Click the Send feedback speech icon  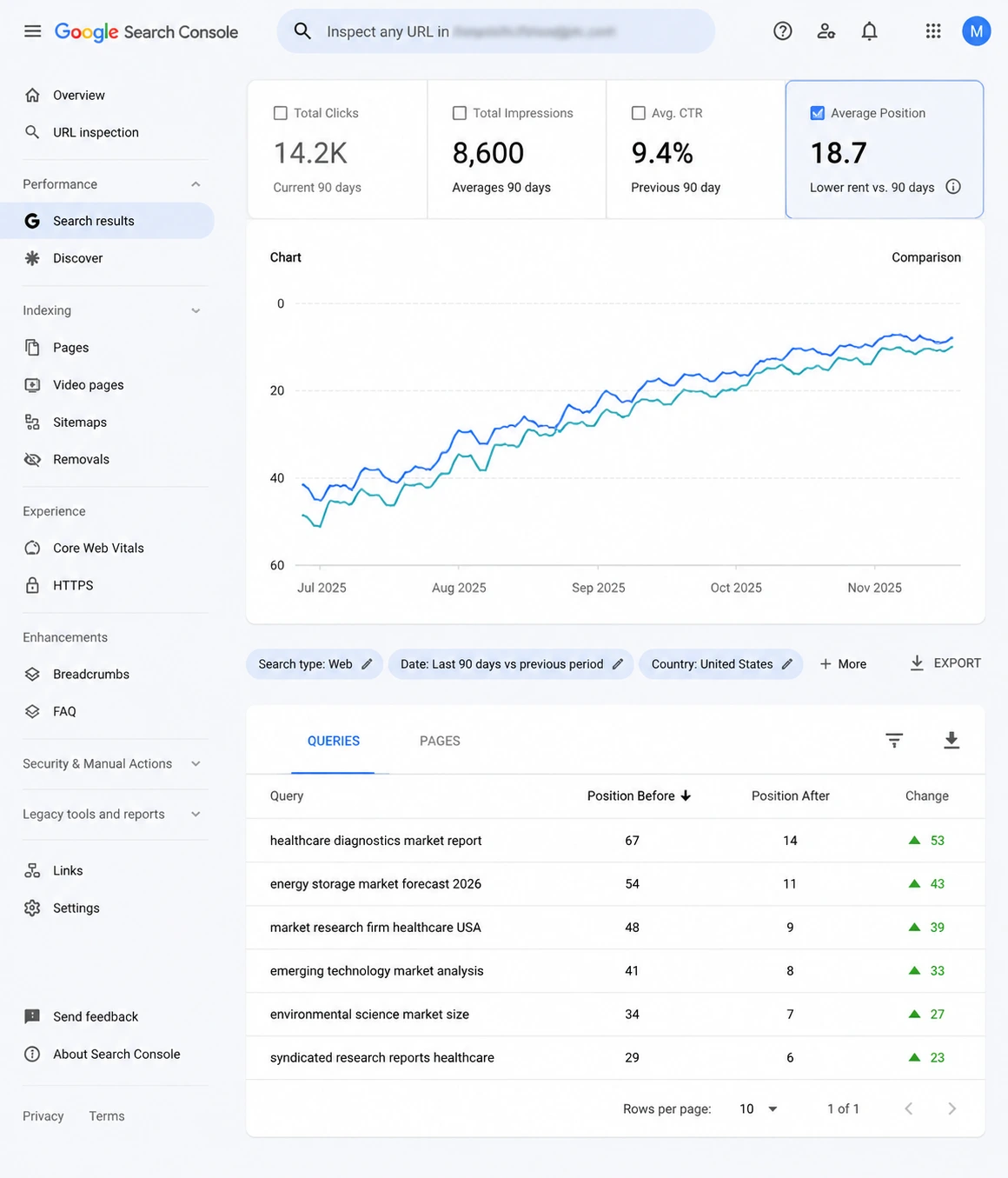pyautogui.click(x=32, y=1016)
